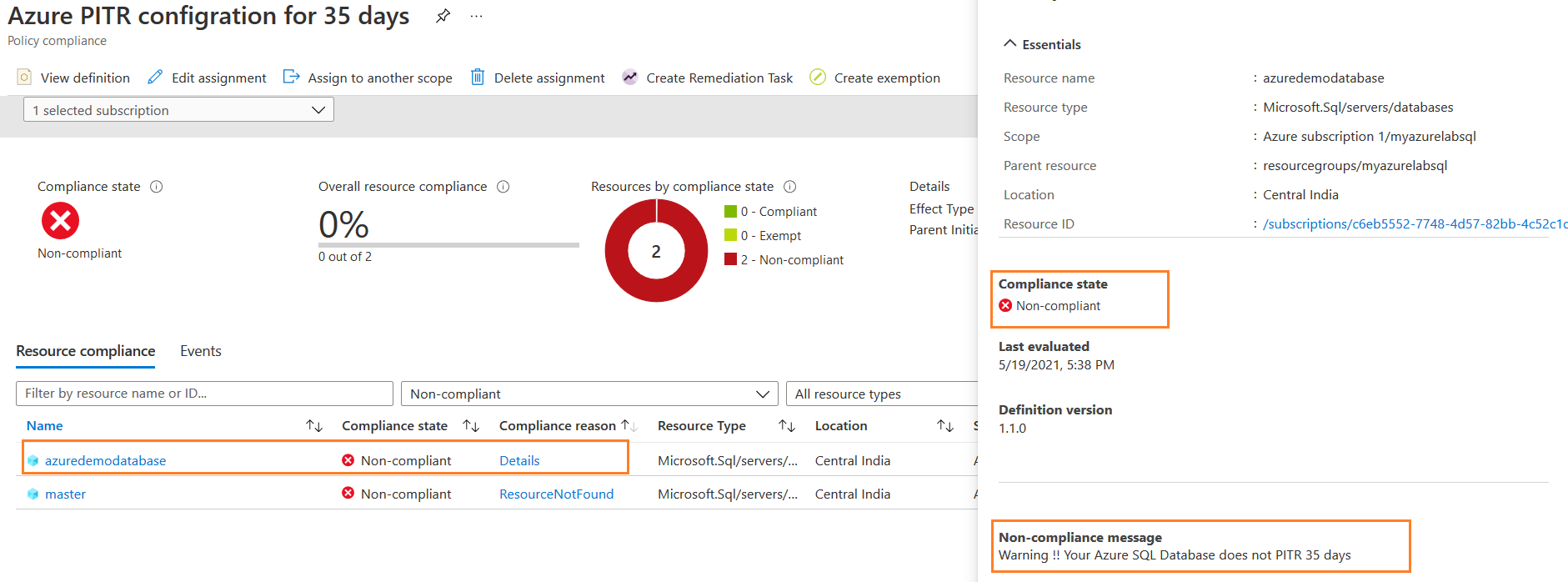Click info icon next to Compliance state
The image size is (1568, 582).
tap(156, 187)
